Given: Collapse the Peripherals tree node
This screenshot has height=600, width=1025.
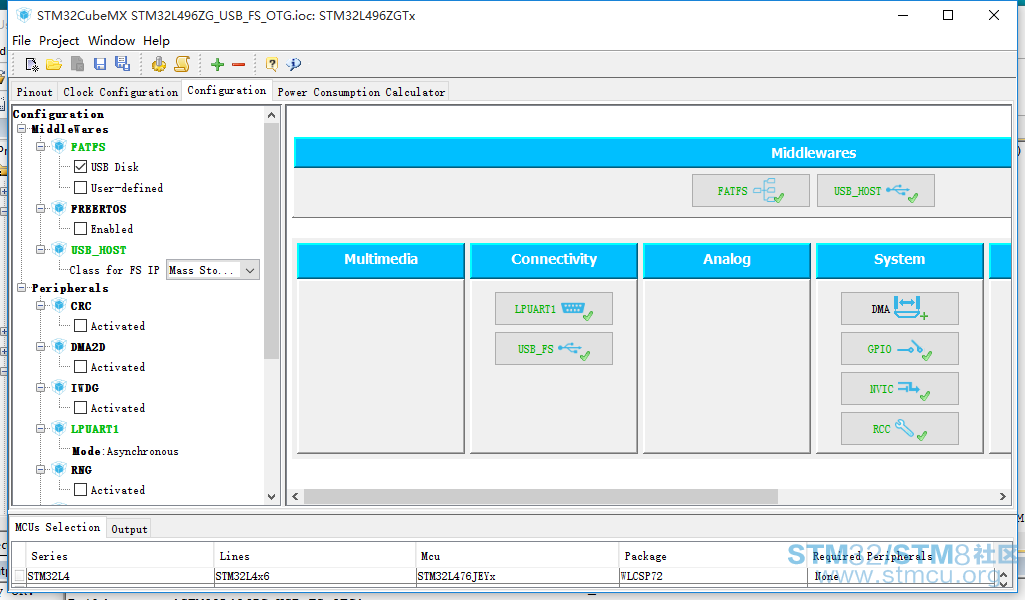Looking at the screenshot, I should [22, 288].
